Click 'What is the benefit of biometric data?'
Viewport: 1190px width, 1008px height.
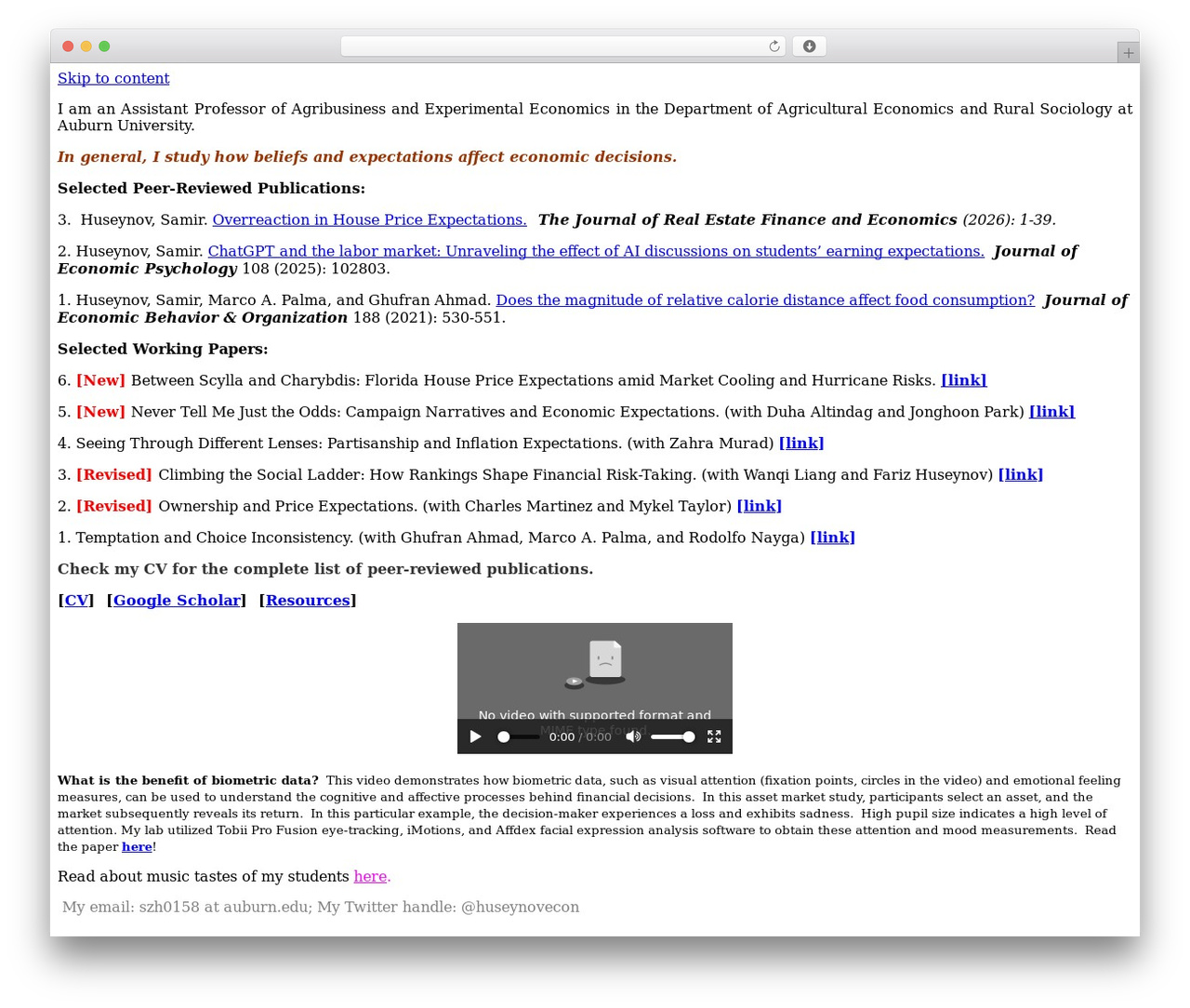pos(188,781)
